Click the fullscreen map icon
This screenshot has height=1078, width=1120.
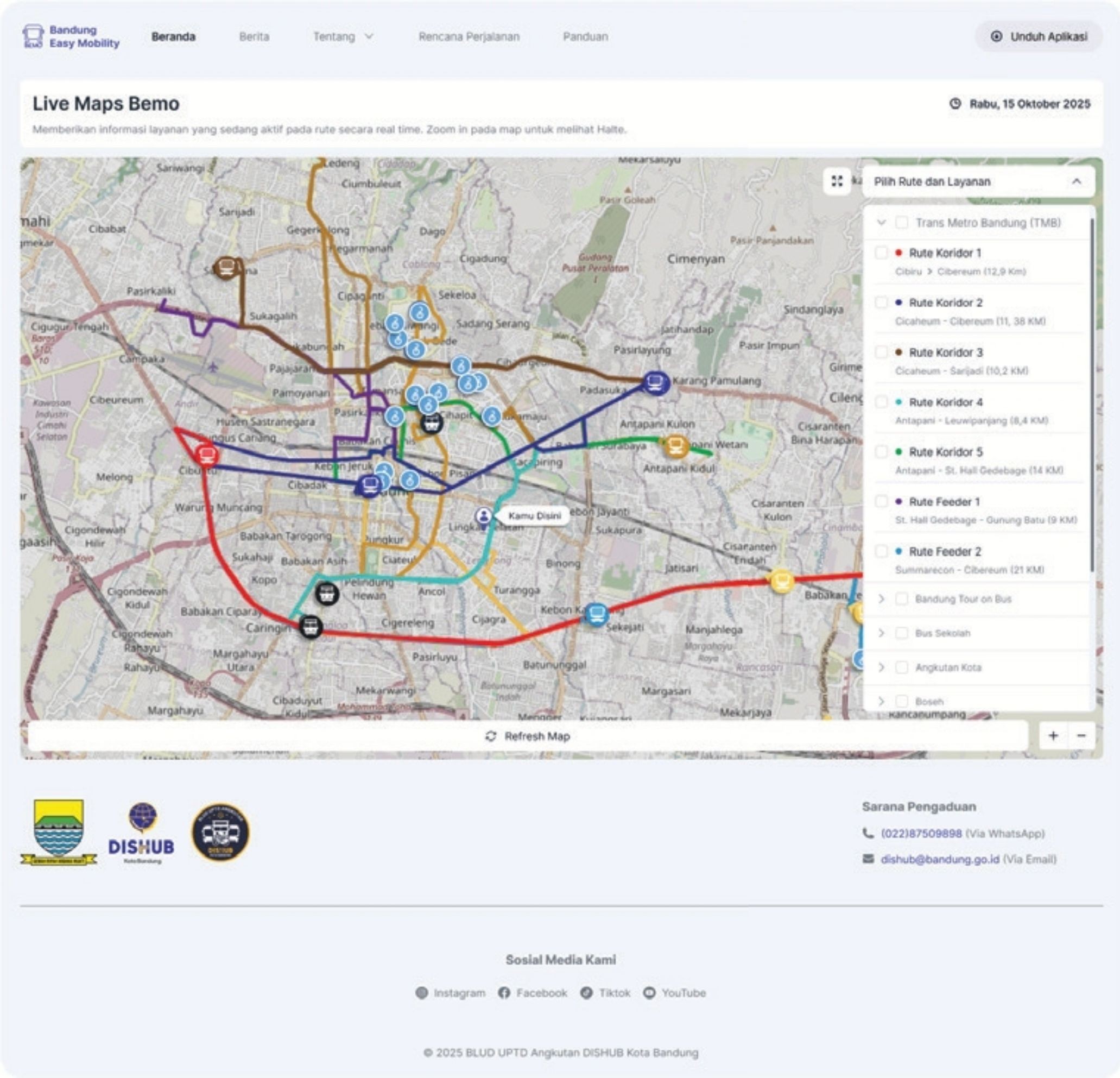[x=837, y=181]
